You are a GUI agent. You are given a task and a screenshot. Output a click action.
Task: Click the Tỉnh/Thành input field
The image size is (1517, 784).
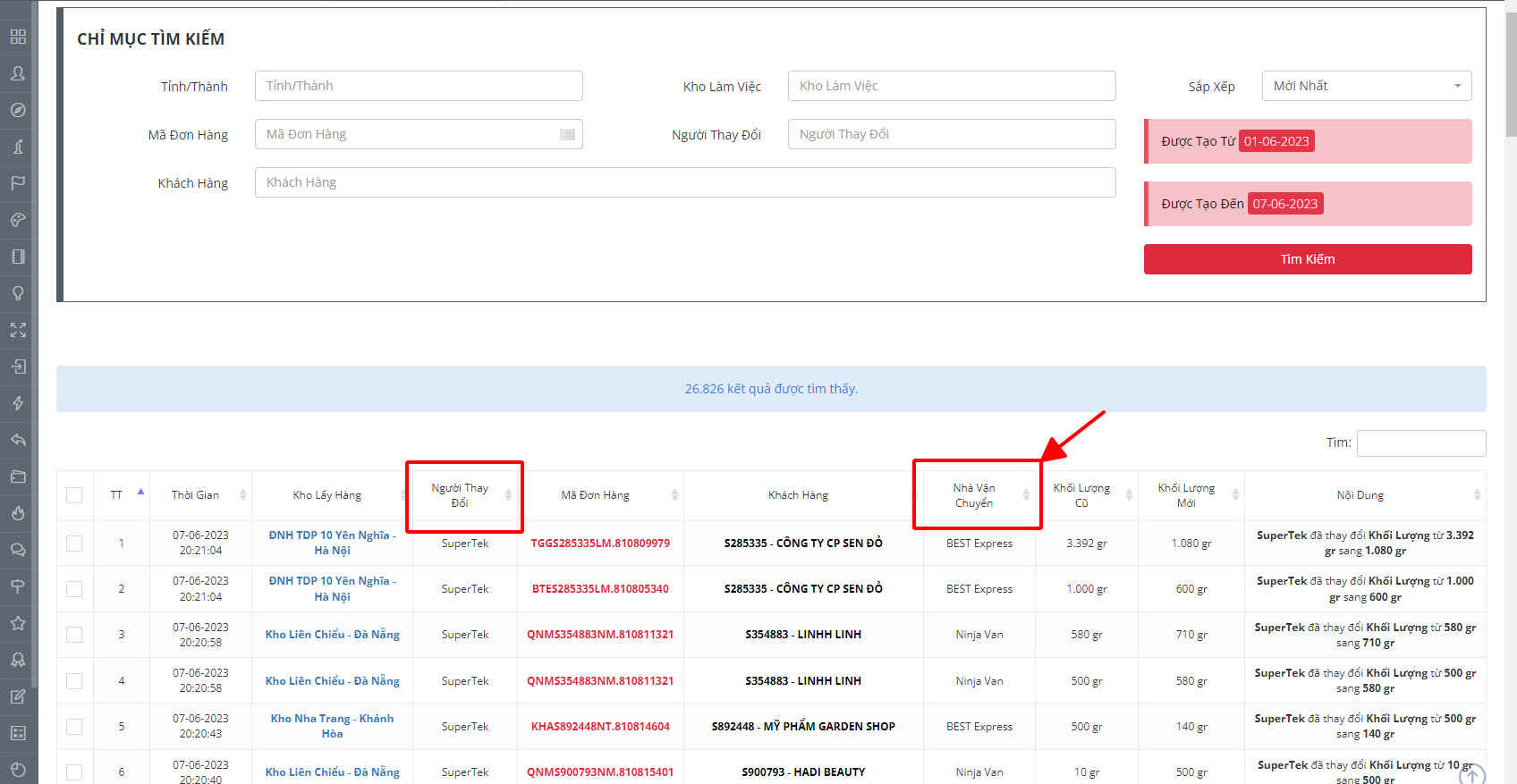[x=419, y=86]
